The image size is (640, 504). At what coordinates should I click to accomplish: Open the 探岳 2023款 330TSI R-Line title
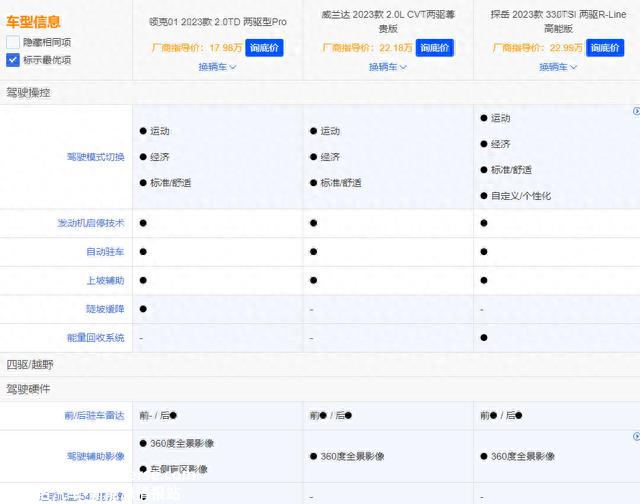tap(558, 22)
